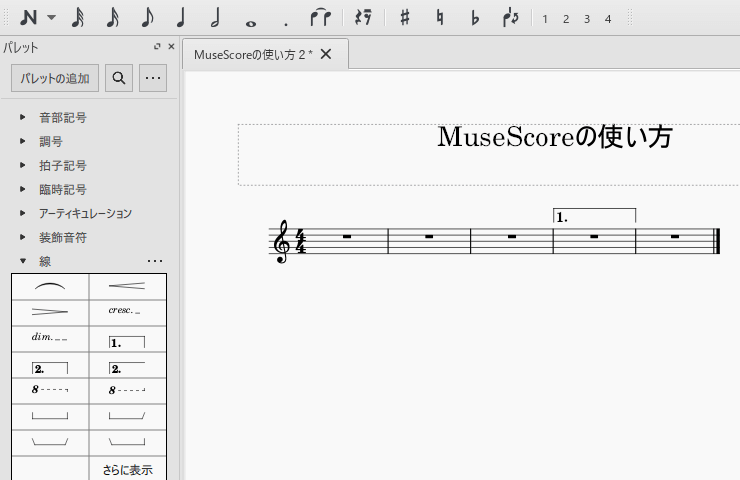Image resolution: width=740 pixels, height=480 pixels.
Task: Select pedal line with angled end
Action: 127,417
